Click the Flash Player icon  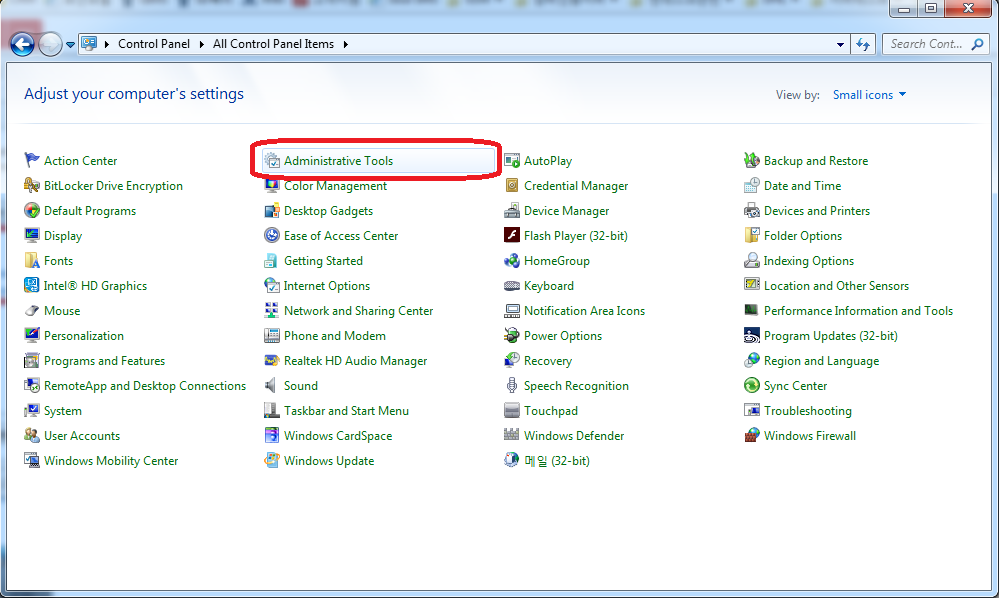click(x=512, y=235)
